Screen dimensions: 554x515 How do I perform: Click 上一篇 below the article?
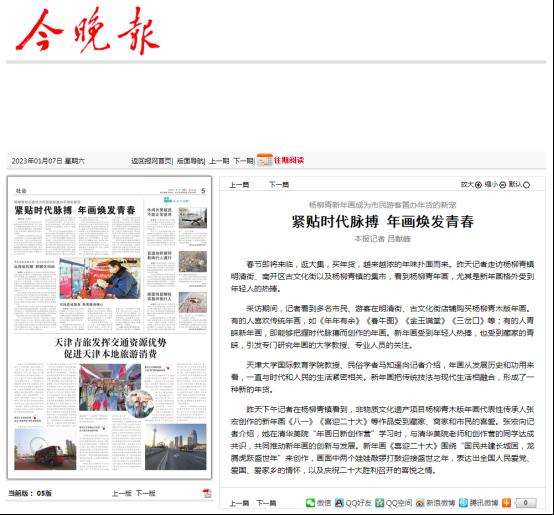tap(239, 503)
